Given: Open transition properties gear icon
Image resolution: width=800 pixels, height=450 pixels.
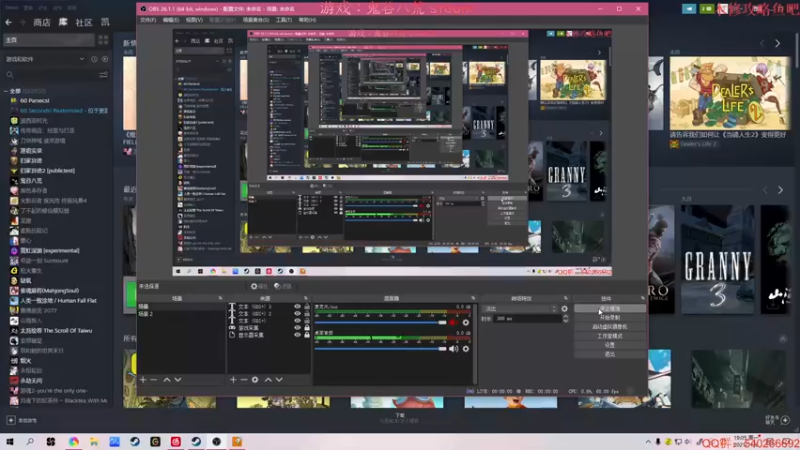Looking at the screenshot, I should click(x=564, y=309).
